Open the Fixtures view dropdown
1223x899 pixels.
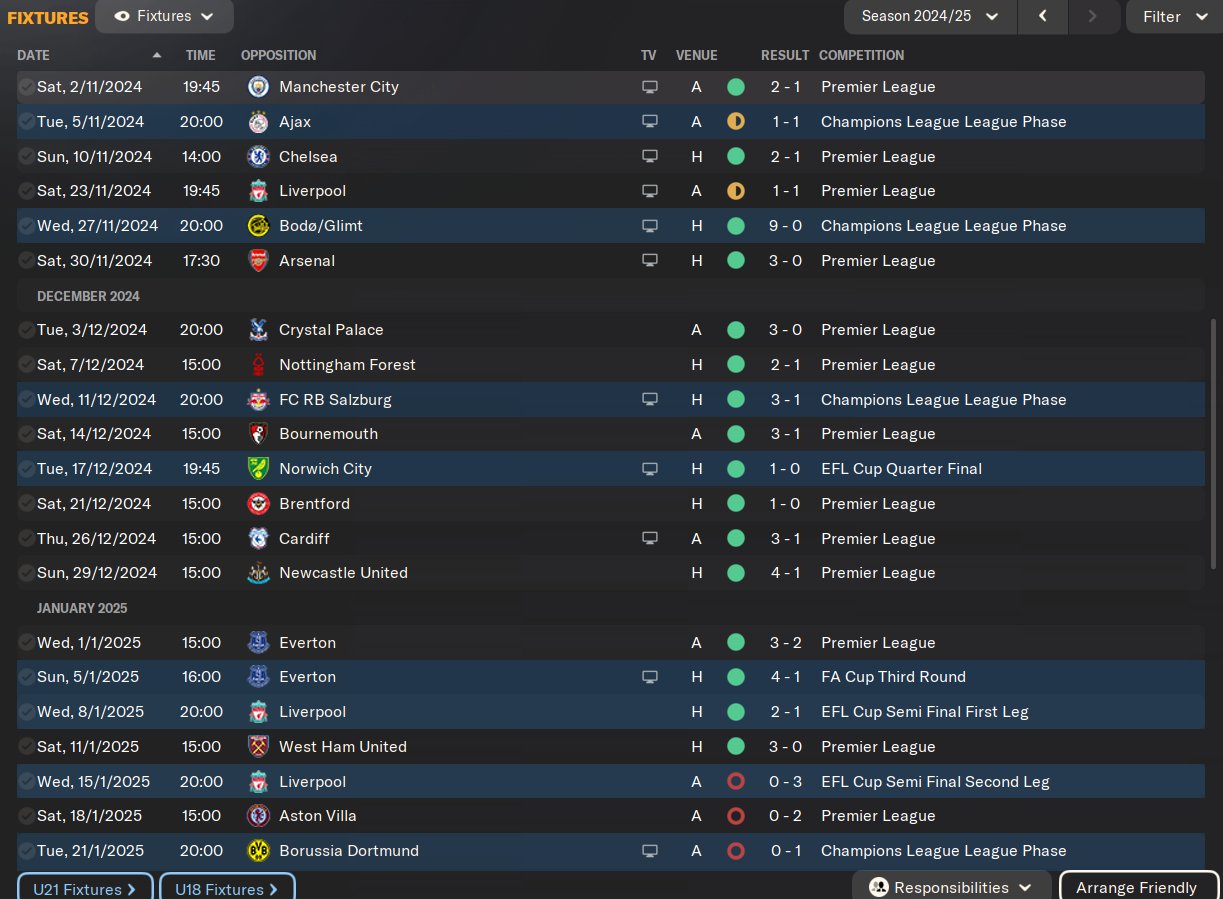pyautogui.click(x=165, y=16)
